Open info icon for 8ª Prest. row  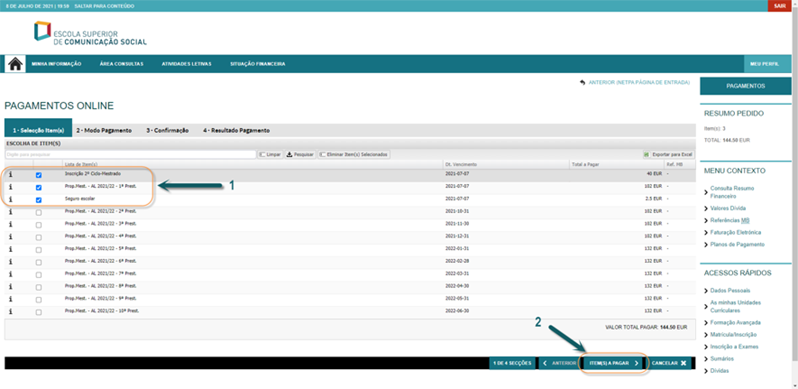(x=10, y=287)
